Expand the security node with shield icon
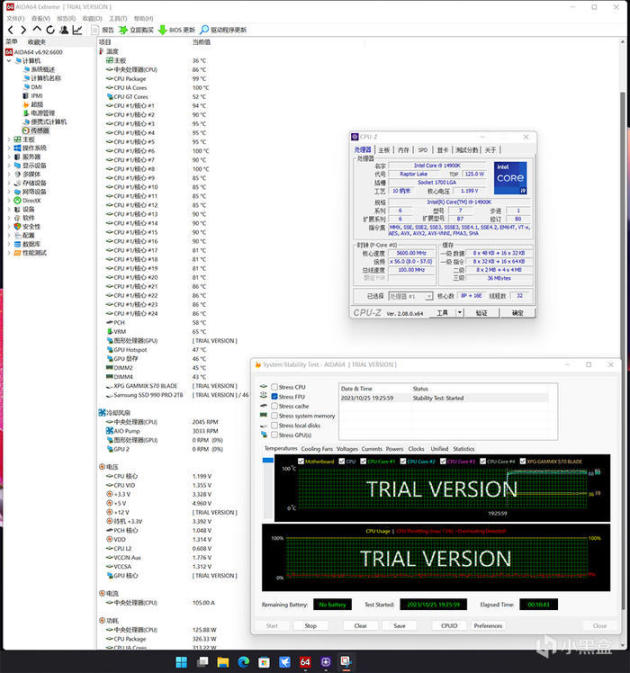Screen dimensions: 630x673 coord(9,227)
